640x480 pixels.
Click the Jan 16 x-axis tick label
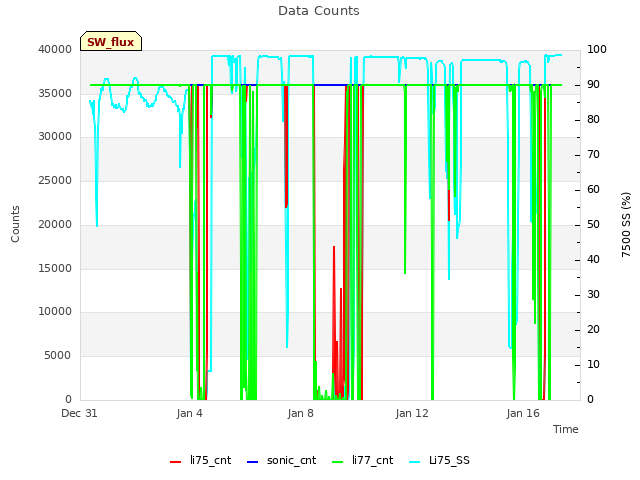point(523,413)
